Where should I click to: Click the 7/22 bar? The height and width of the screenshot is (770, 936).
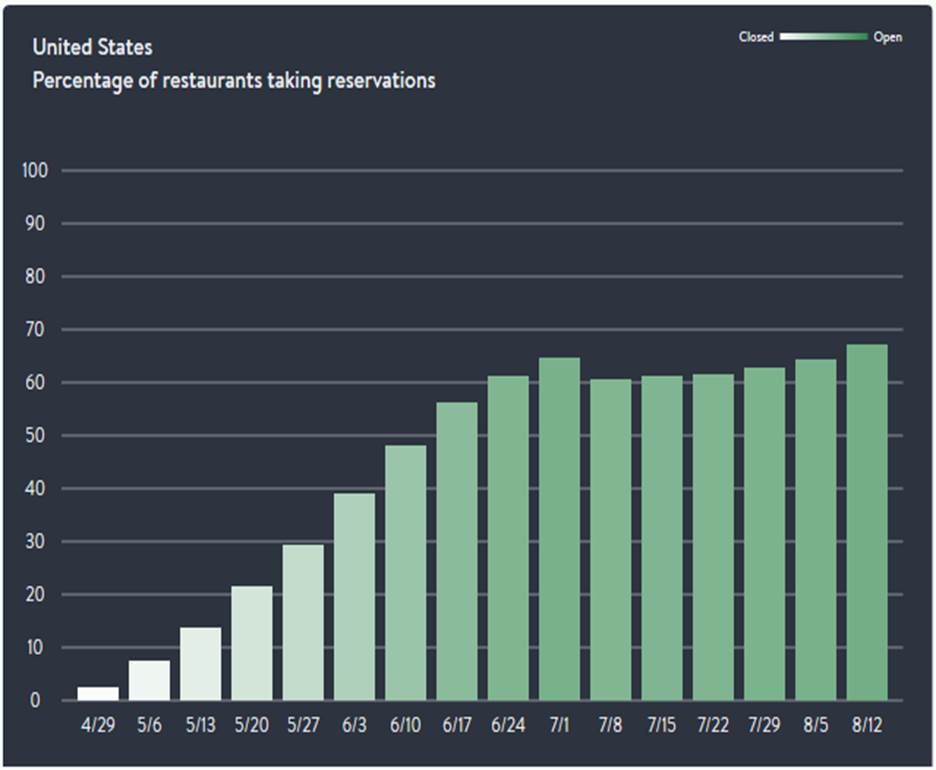[x=713, y=537]
